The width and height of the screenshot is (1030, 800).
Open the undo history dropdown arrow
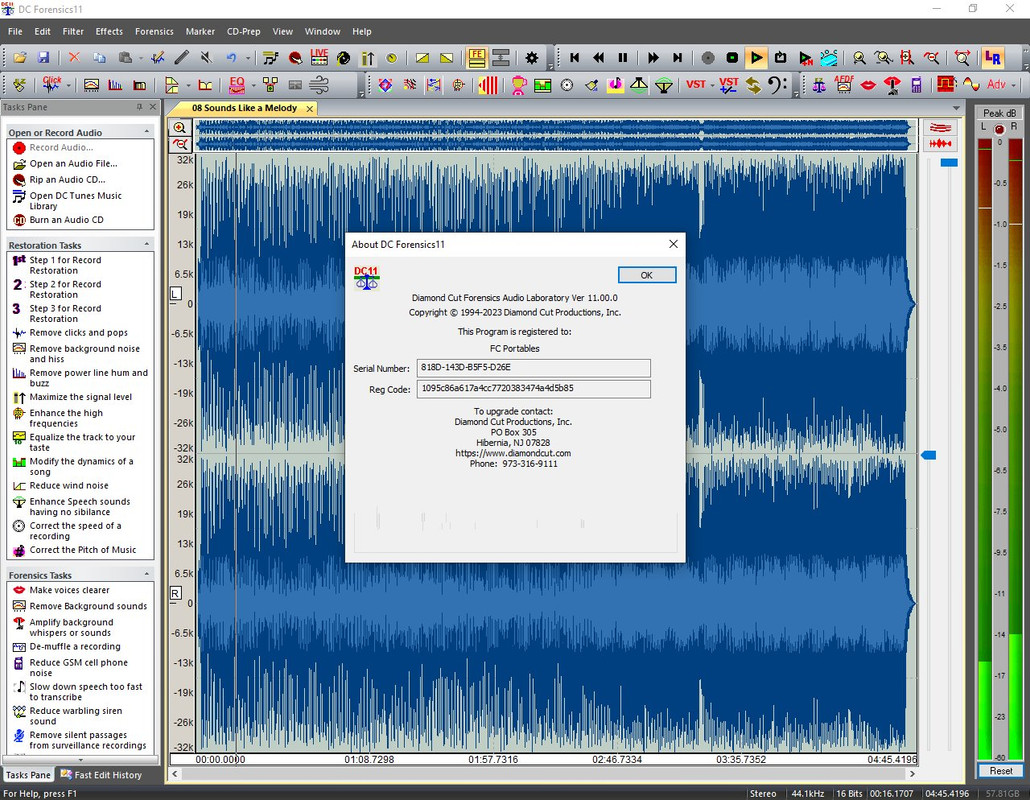tap(248, 58)
